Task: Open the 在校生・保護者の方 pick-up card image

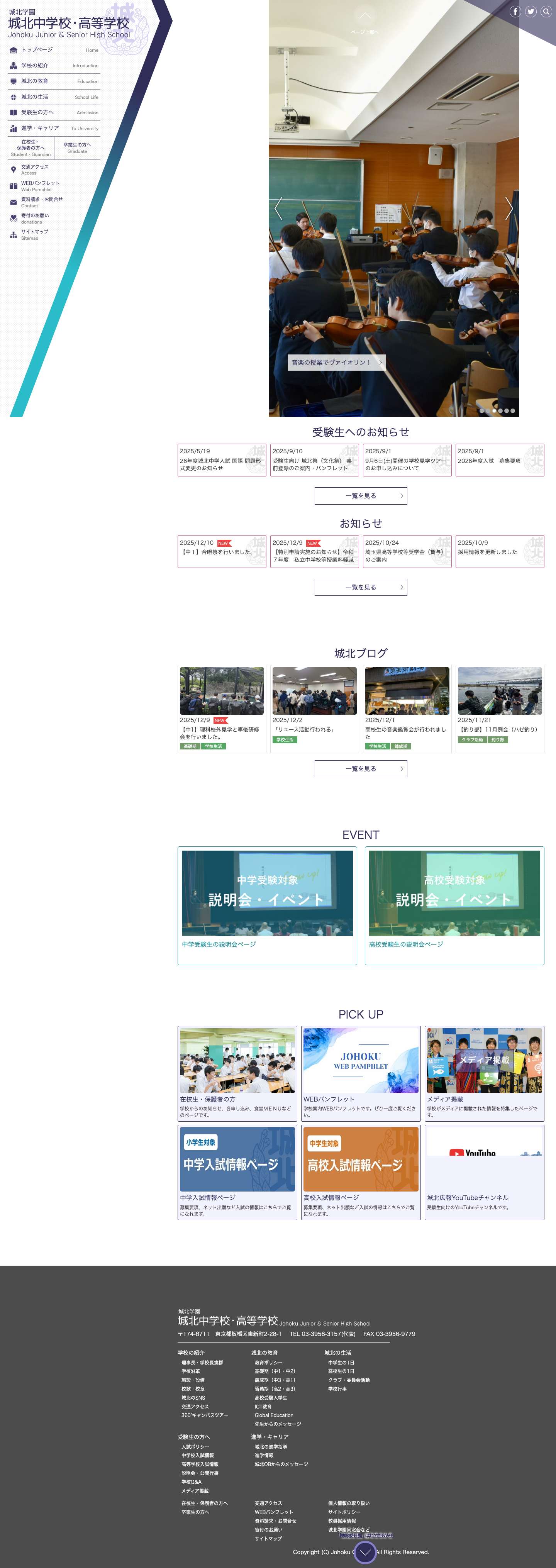Action: [x=237, y=1060]
